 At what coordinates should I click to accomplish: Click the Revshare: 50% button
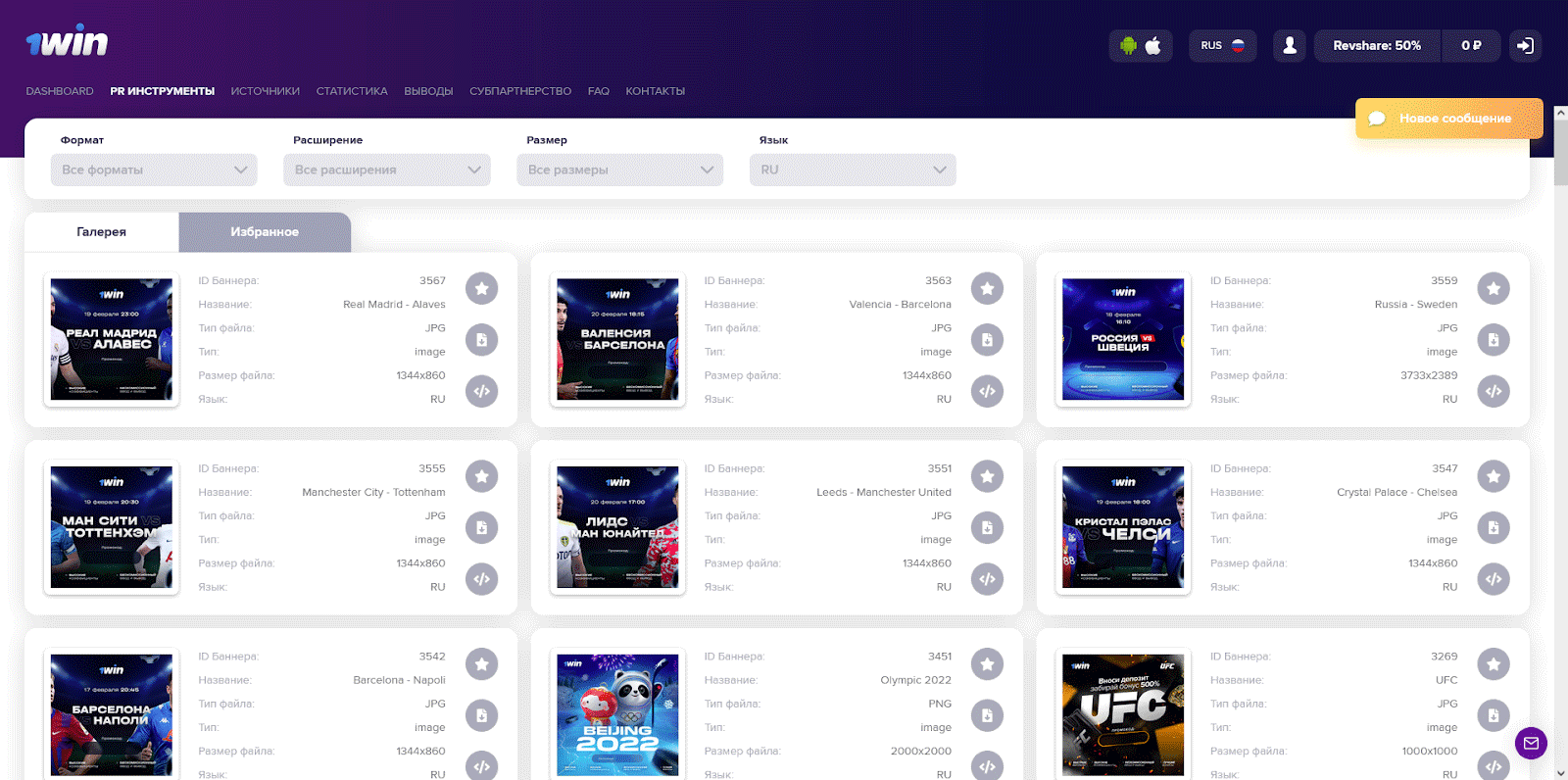[1377, 45]
